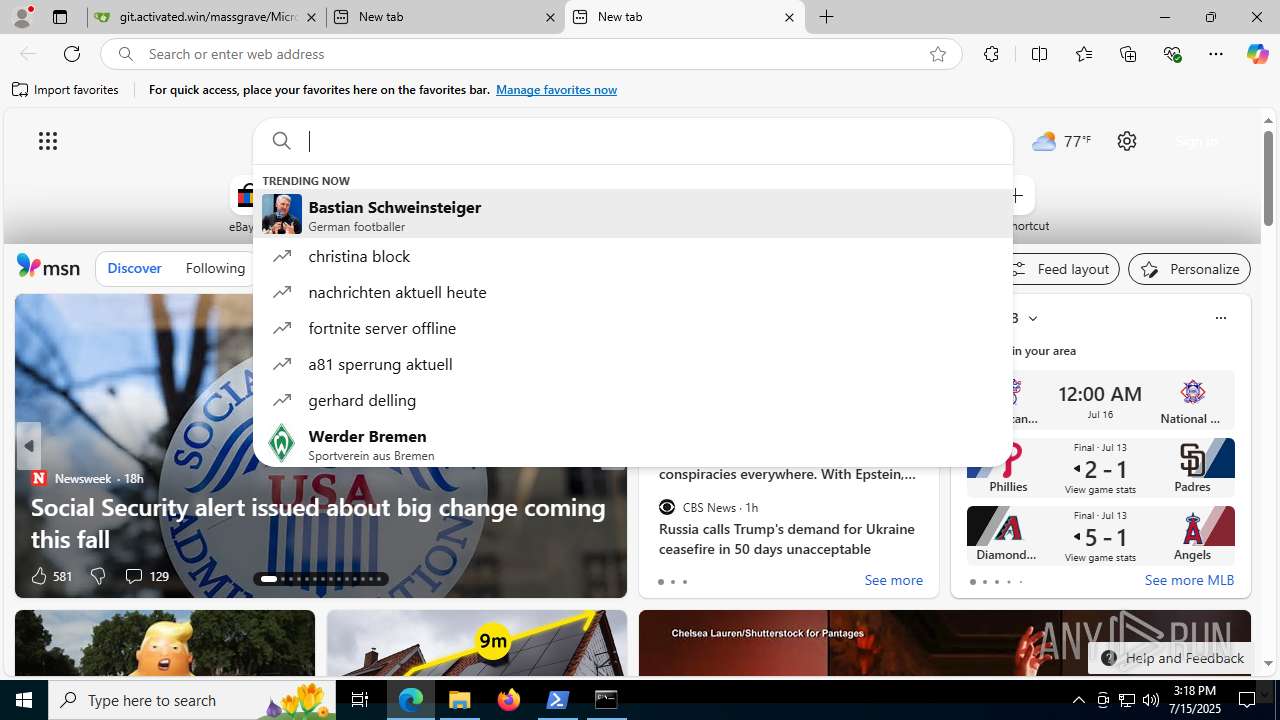Viewport: 1280px width, 720px height.
Task: Go back to the previous page
Action: (28, 54)
